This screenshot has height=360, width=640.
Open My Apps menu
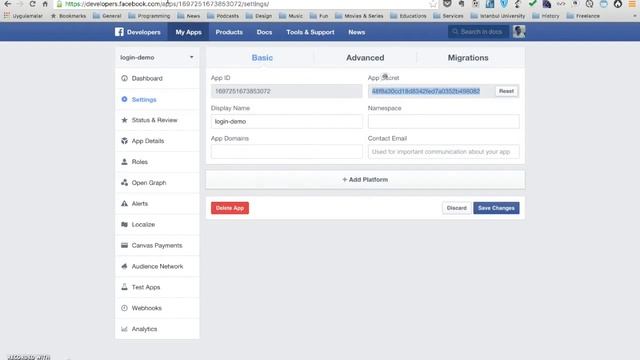(188, 32)
